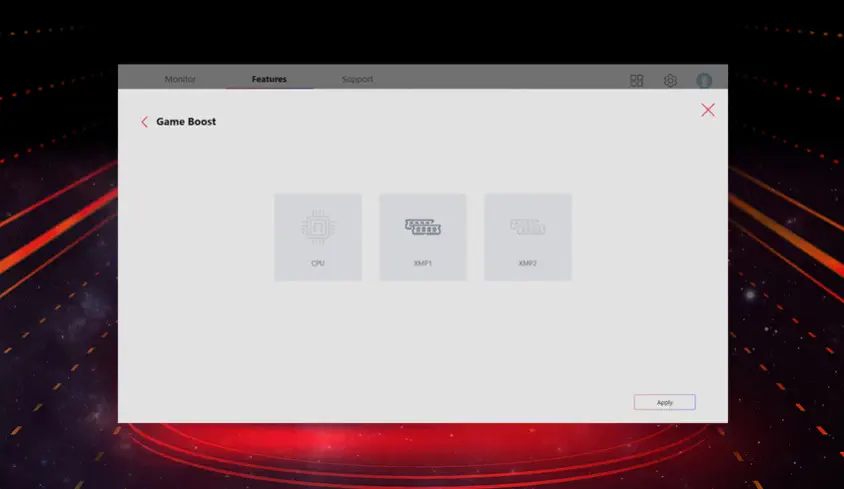Open the user profile avatar

pyautogui.click(x=704, y=80)
